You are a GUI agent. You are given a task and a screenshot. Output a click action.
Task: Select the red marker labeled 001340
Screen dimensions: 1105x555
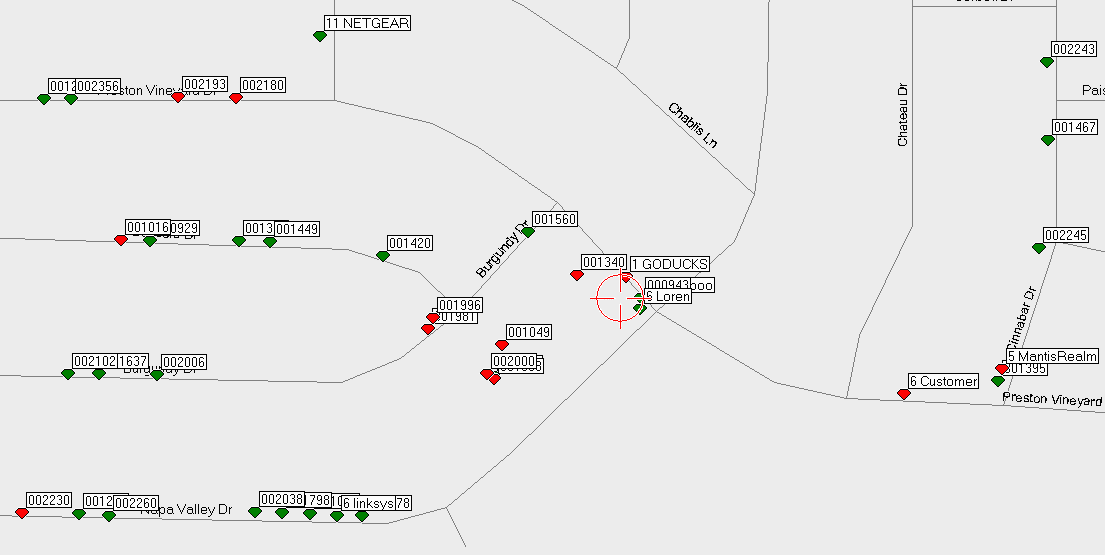pyautogui.click(x=576, y=275)
